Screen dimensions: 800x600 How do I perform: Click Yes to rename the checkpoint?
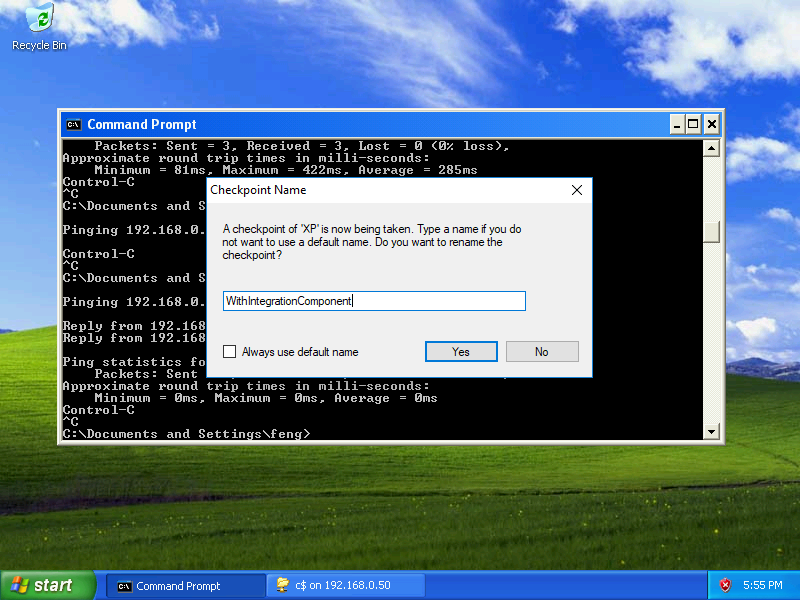click(x=461, y=352)
